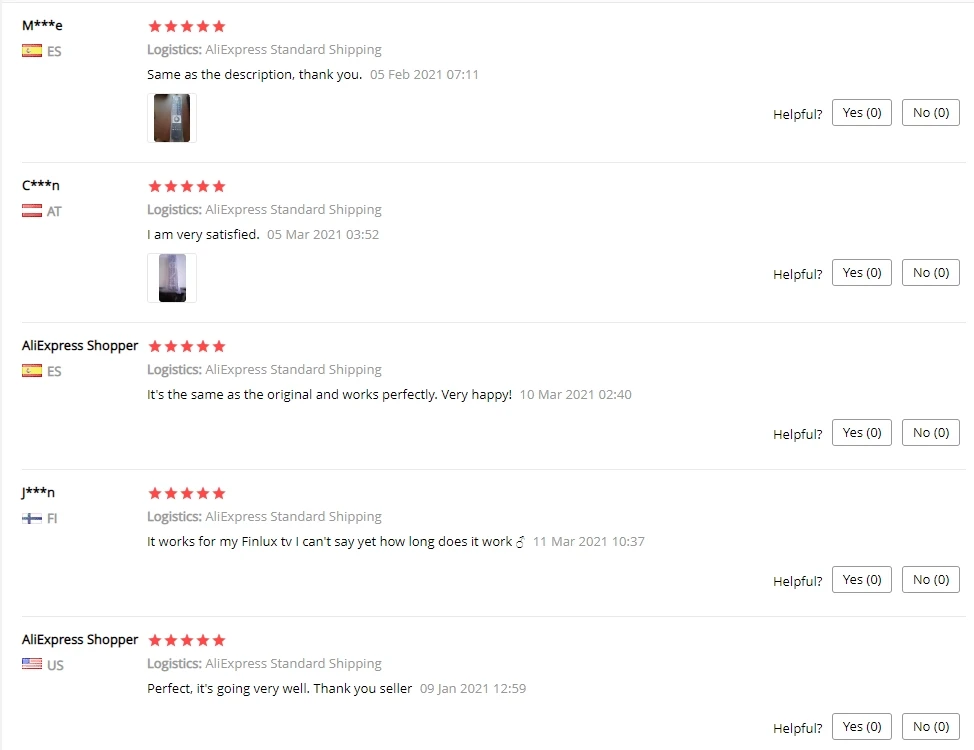Click the Spain flag under first AliExpress Shopper
Image resolution: width=974 pixels, height=750 pixels.
[x=32, y=371]
